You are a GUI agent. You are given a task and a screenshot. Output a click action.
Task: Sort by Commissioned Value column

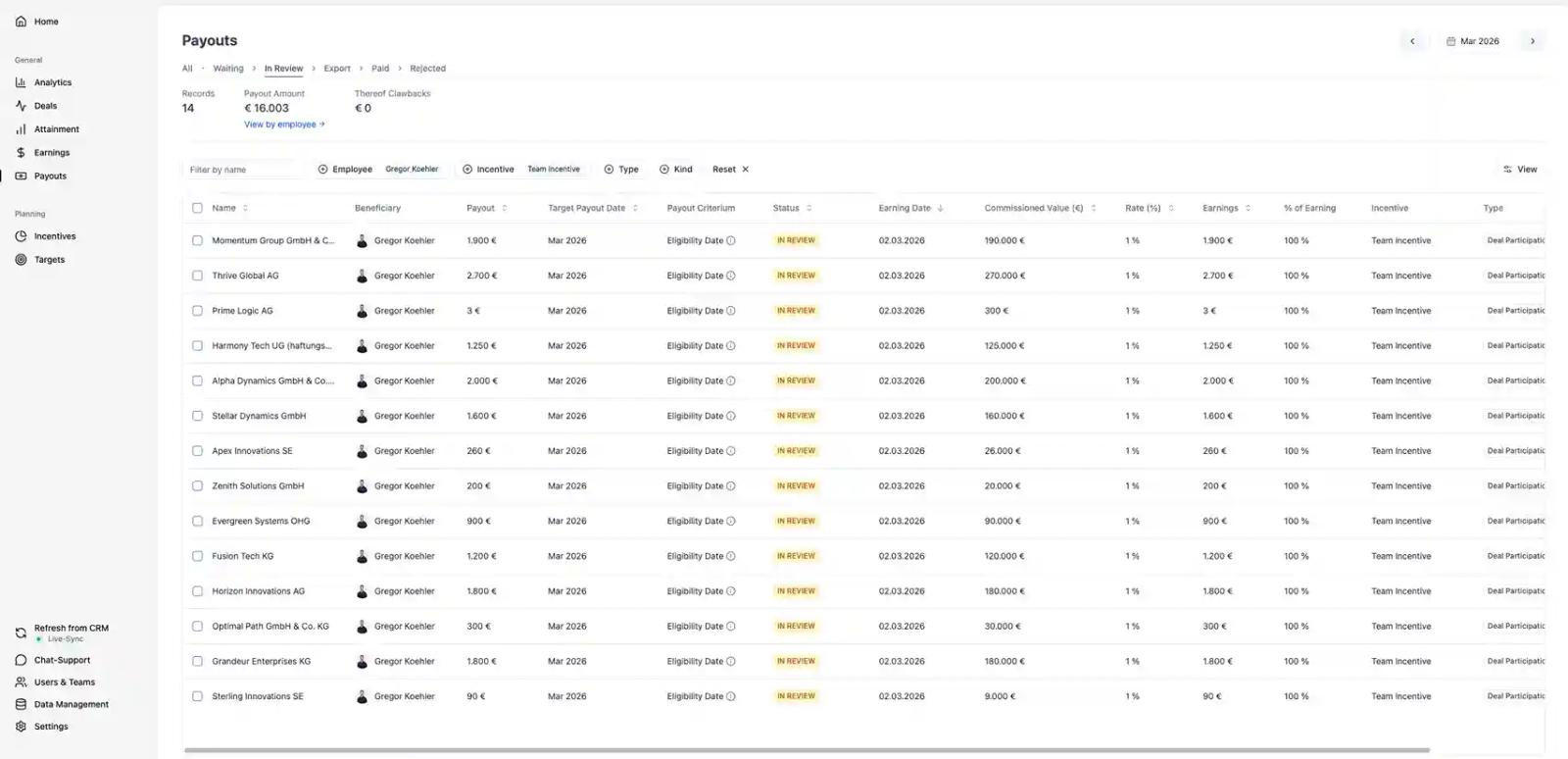tap(1040, 208)
